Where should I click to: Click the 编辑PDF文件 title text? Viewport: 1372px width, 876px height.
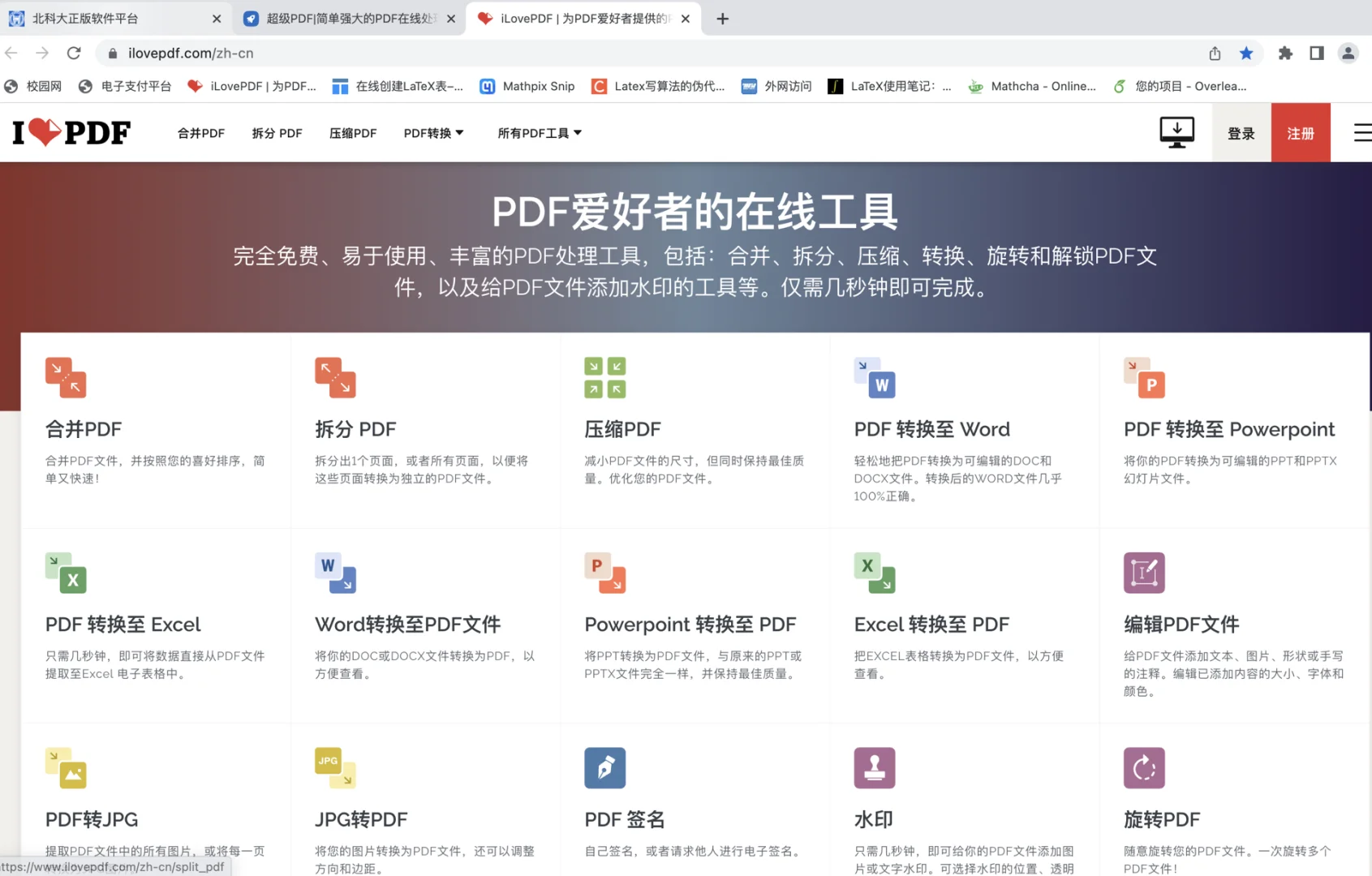point(1181,625)
